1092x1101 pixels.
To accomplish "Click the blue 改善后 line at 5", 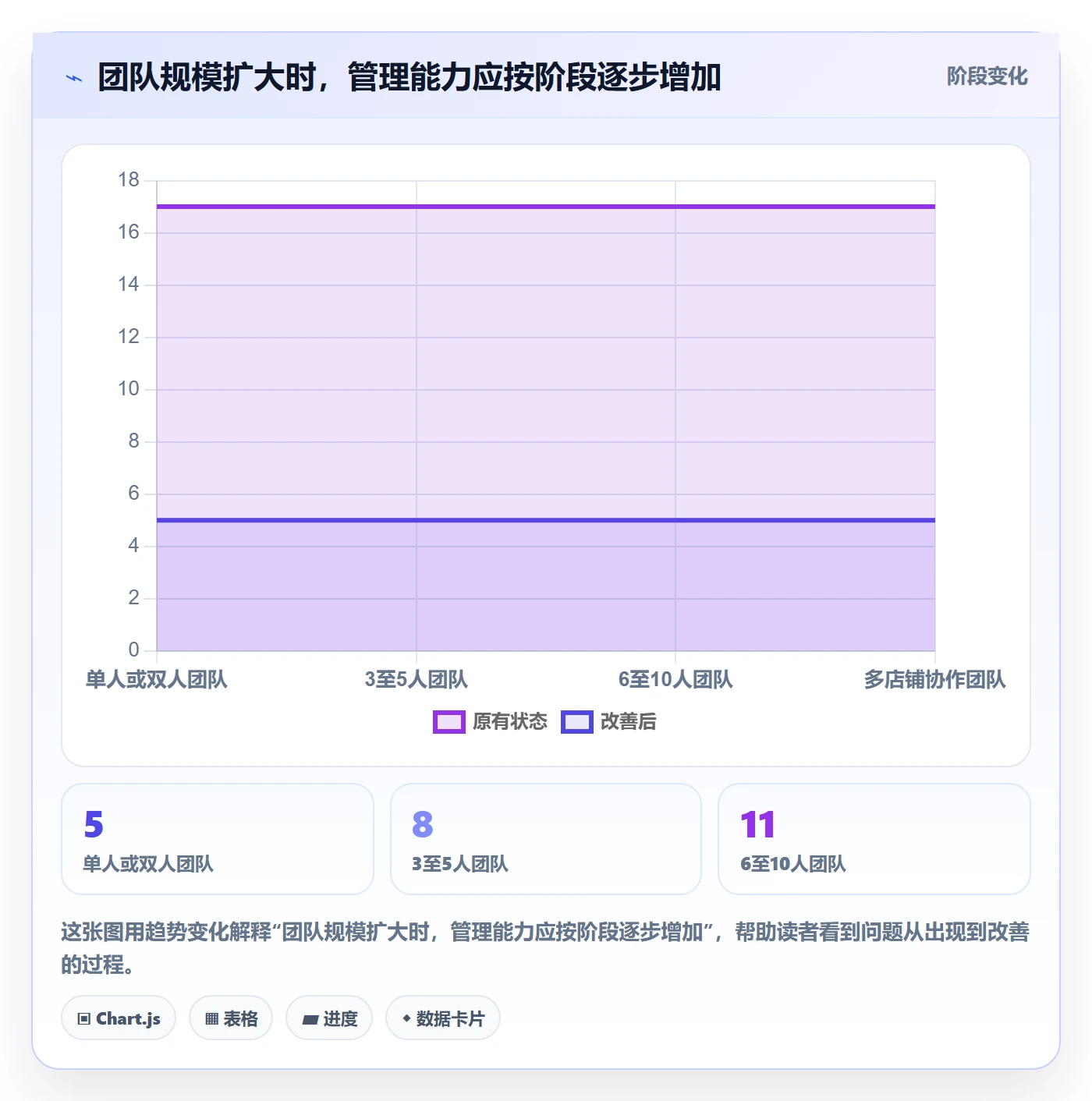I will (546, 520).
